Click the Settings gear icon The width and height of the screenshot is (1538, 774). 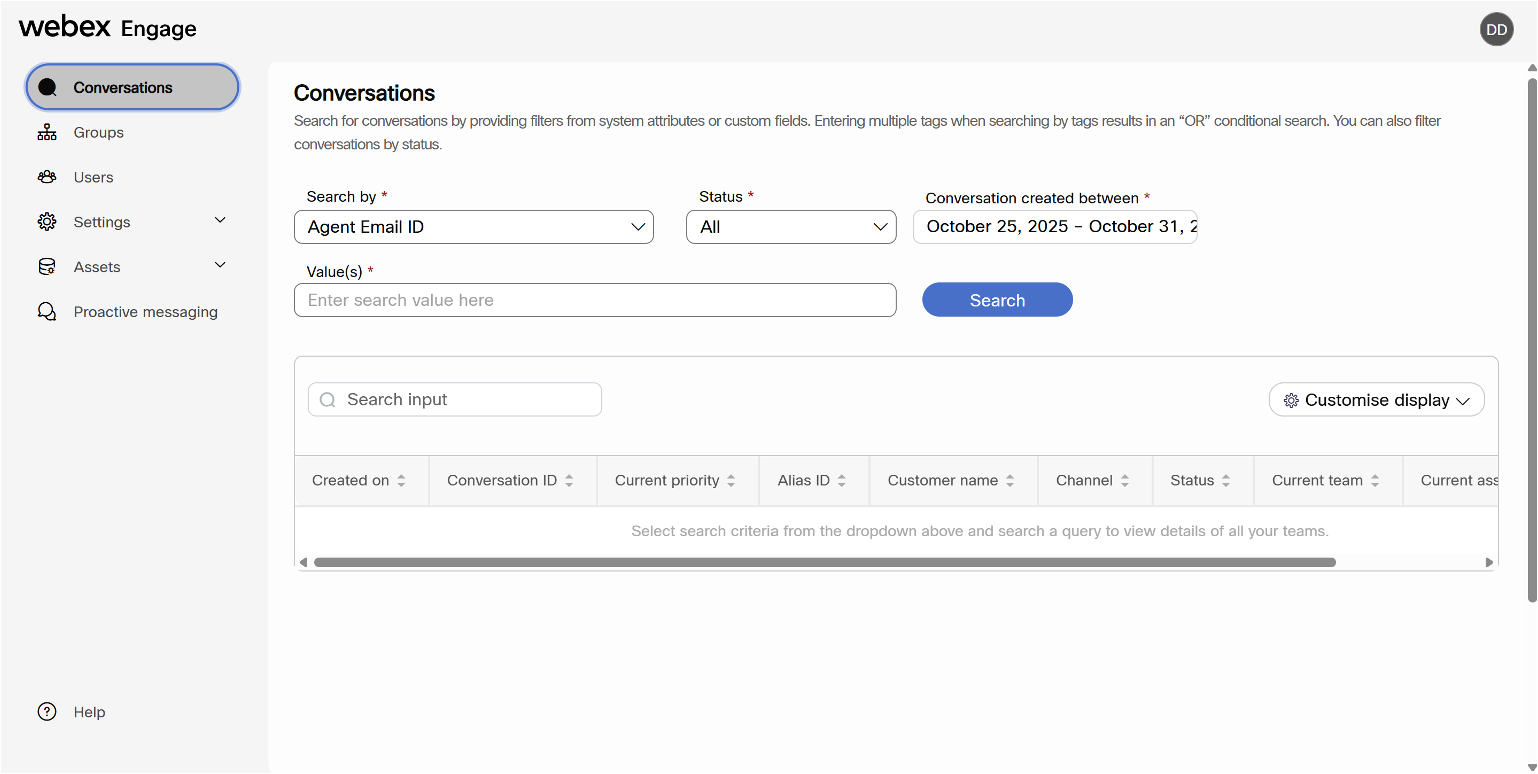(x=47, y=221)
